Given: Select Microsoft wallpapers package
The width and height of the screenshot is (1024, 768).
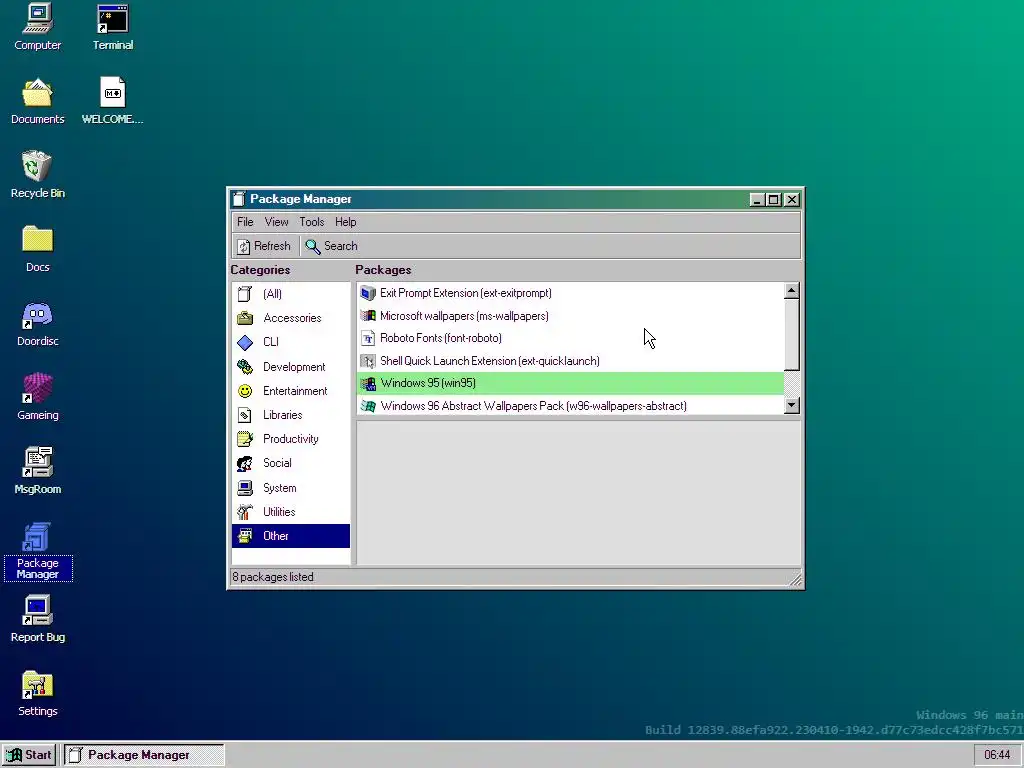Looking at the screenshot, I should coord(570,316).
